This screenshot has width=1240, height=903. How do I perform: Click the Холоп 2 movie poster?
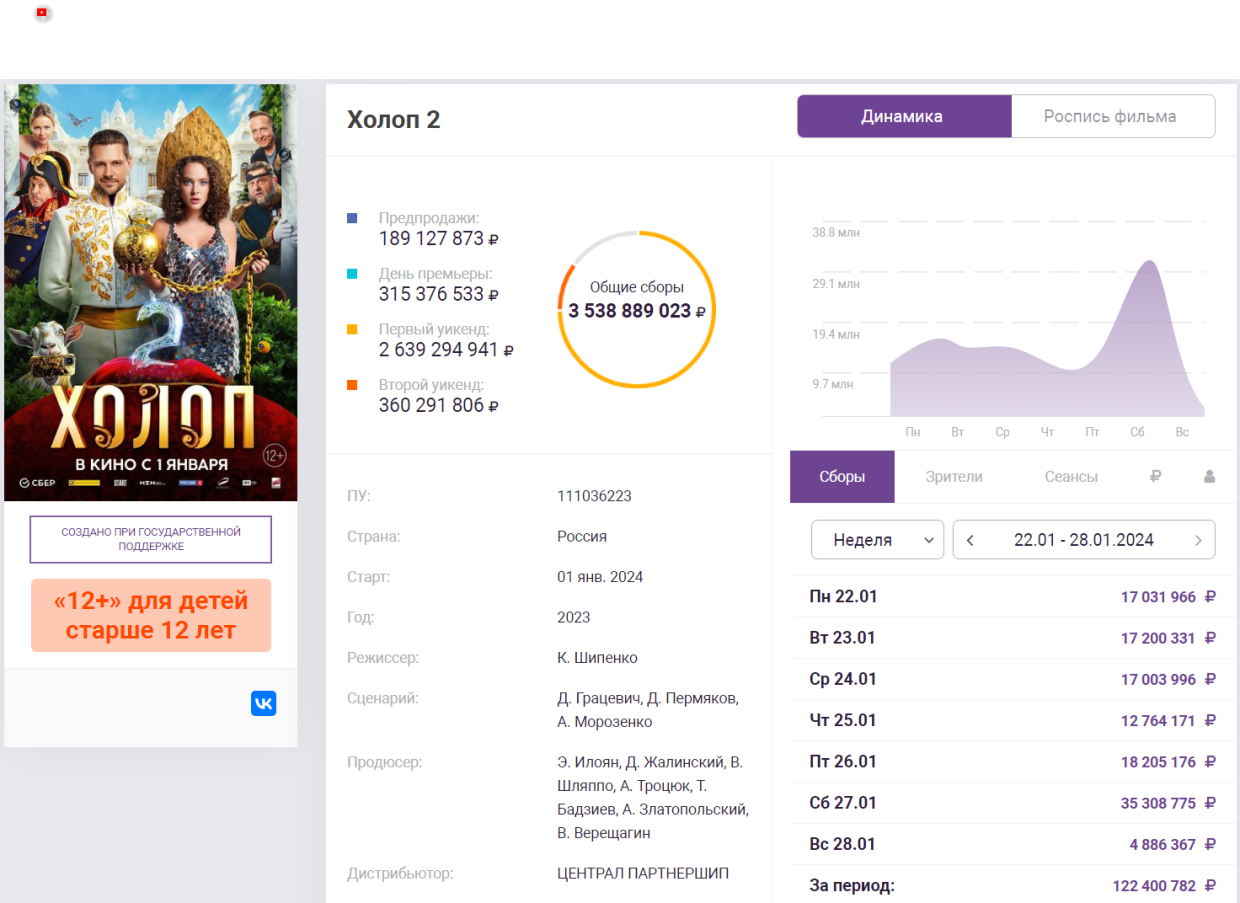151,292
